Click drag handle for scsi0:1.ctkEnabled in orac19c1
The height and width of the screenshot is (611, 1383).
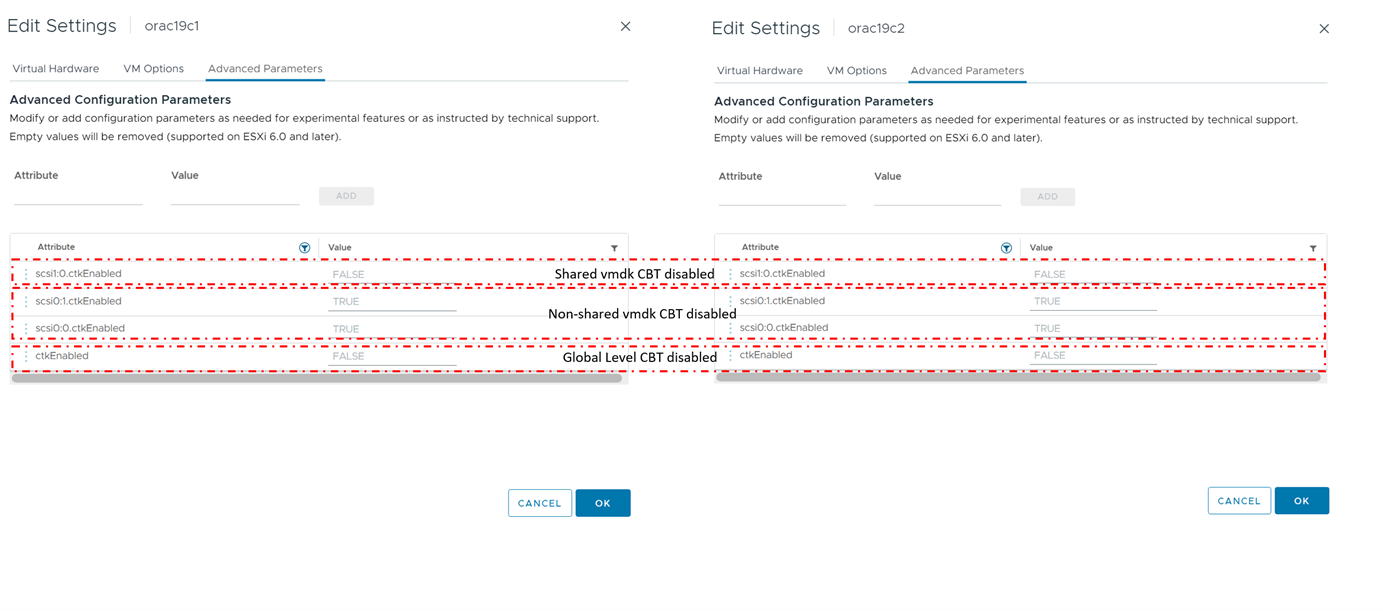[x=26, y=301]
